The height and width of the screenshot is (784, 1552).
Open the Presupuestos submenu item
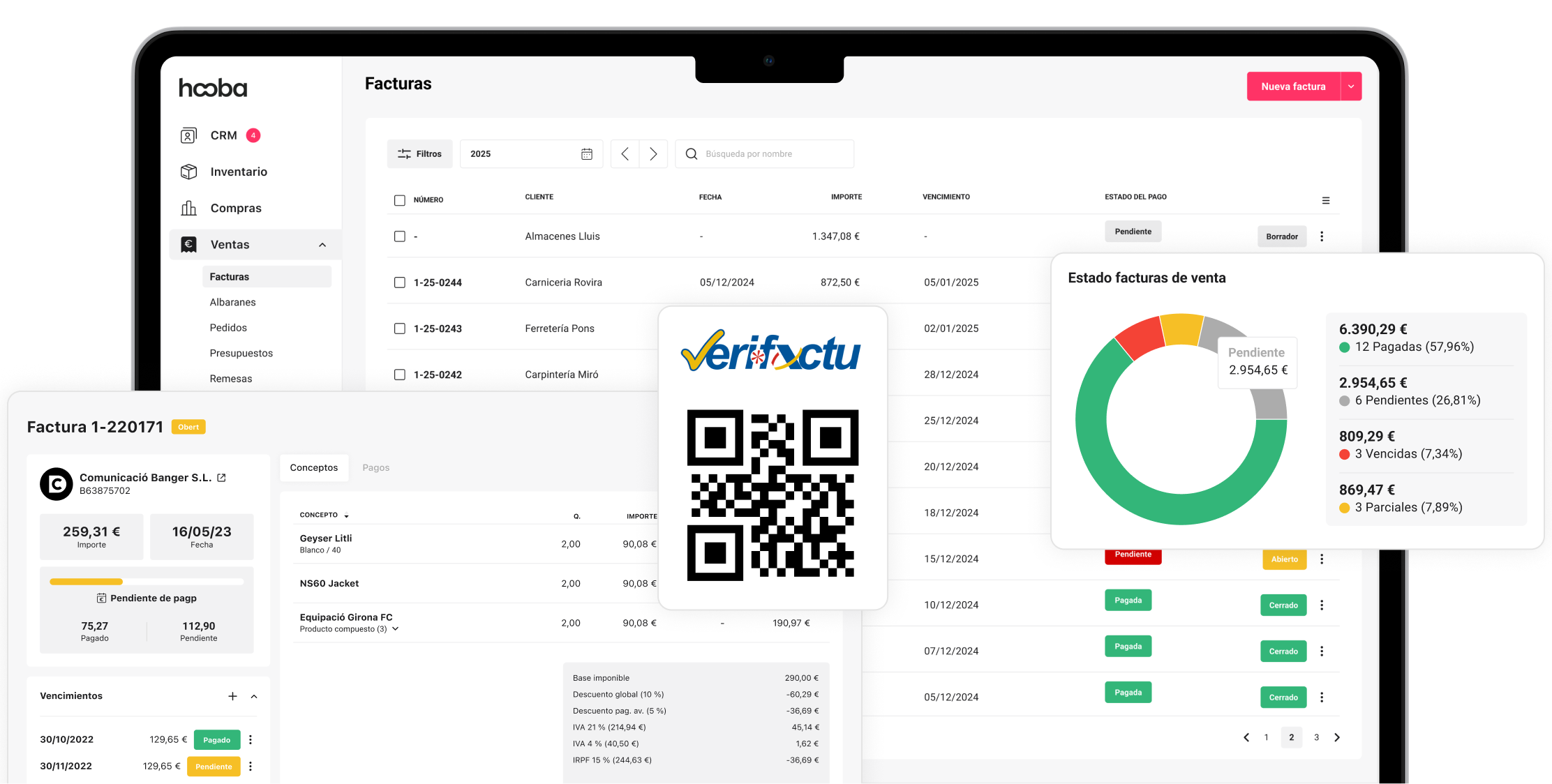[x=241, y=353]
